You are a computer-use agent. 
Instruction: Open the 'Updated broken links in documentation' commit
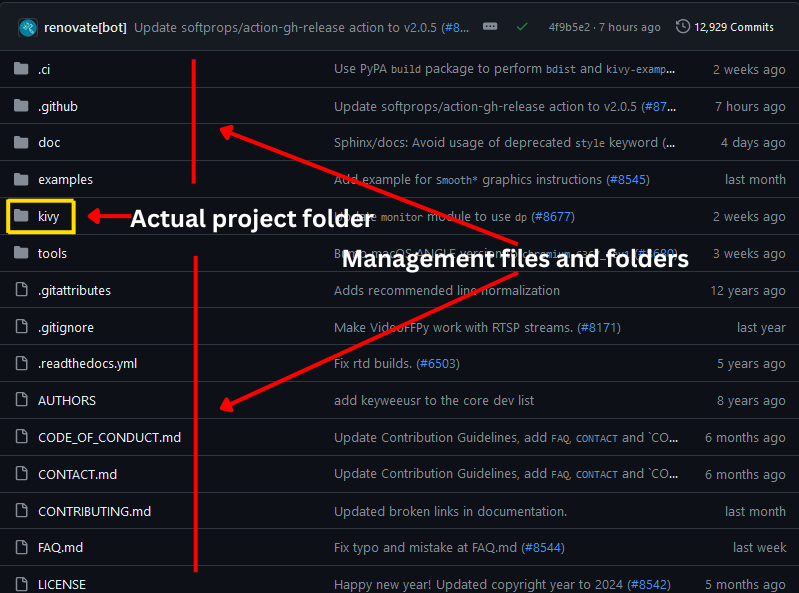[x=450, y=511]
